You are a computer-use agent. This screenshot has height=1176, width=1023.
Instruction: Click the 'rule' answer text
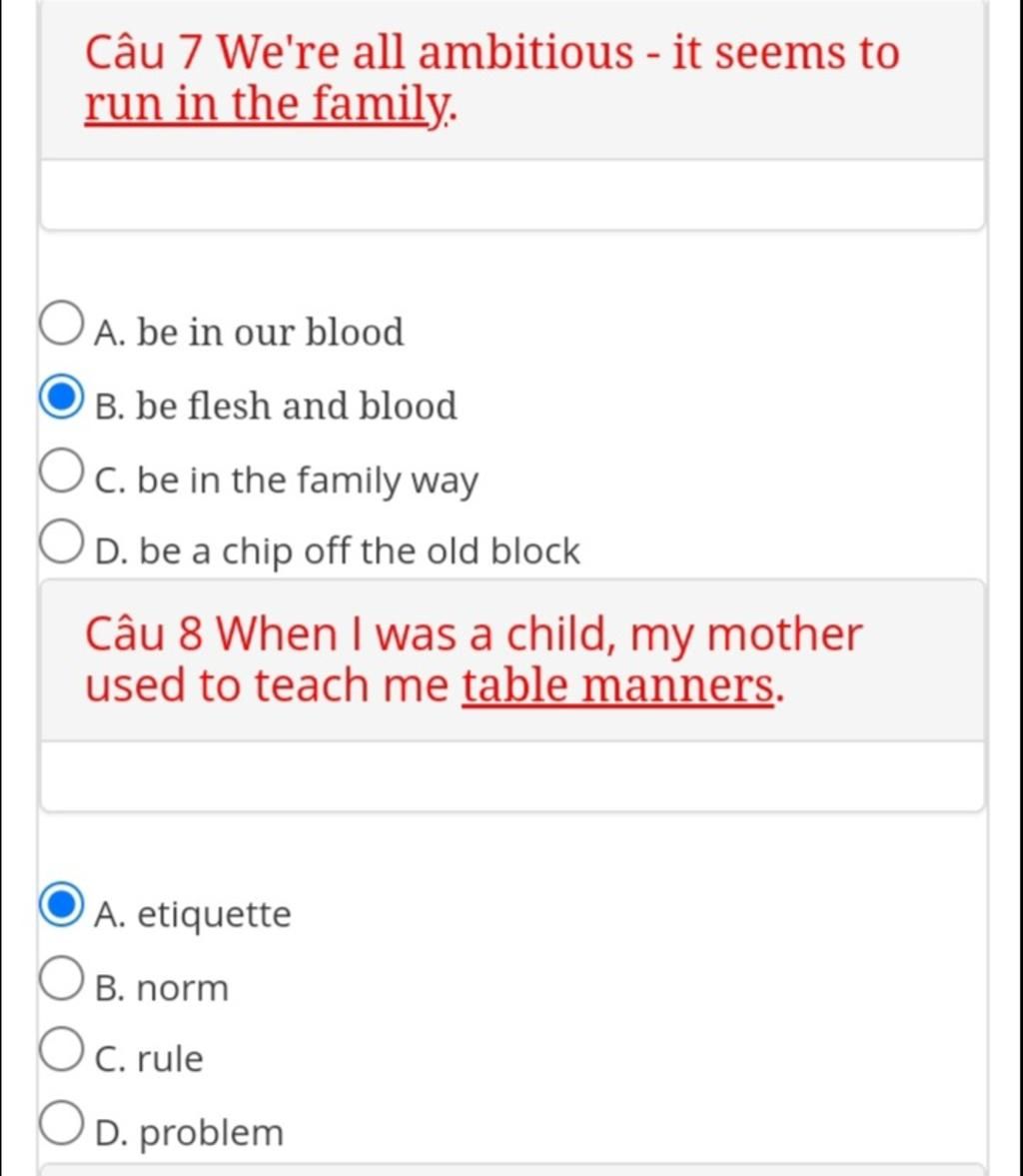(170, 1059)
